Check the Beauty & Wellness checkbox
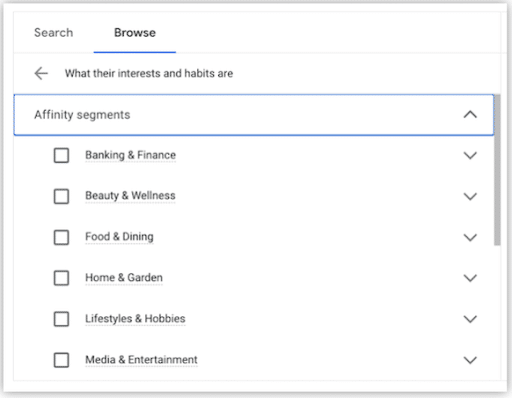The height and width of the screenshot is (398, 512). (61, 196)
